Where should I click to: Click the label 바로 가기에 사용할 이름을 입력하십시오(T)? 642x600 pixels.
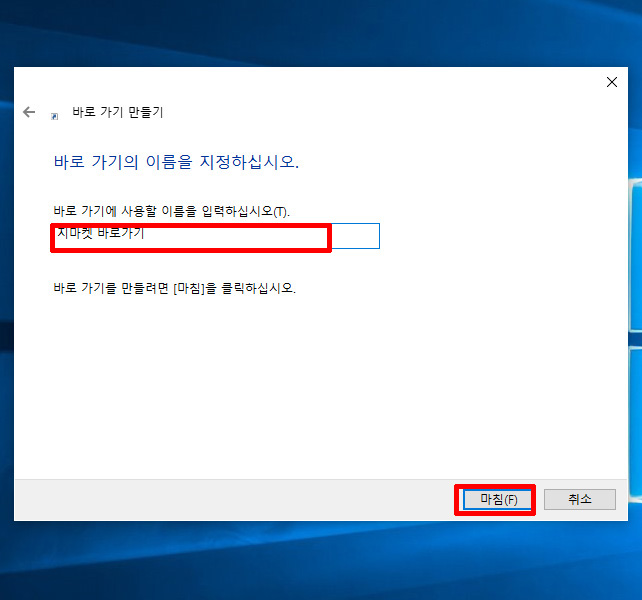pos(171,211)
